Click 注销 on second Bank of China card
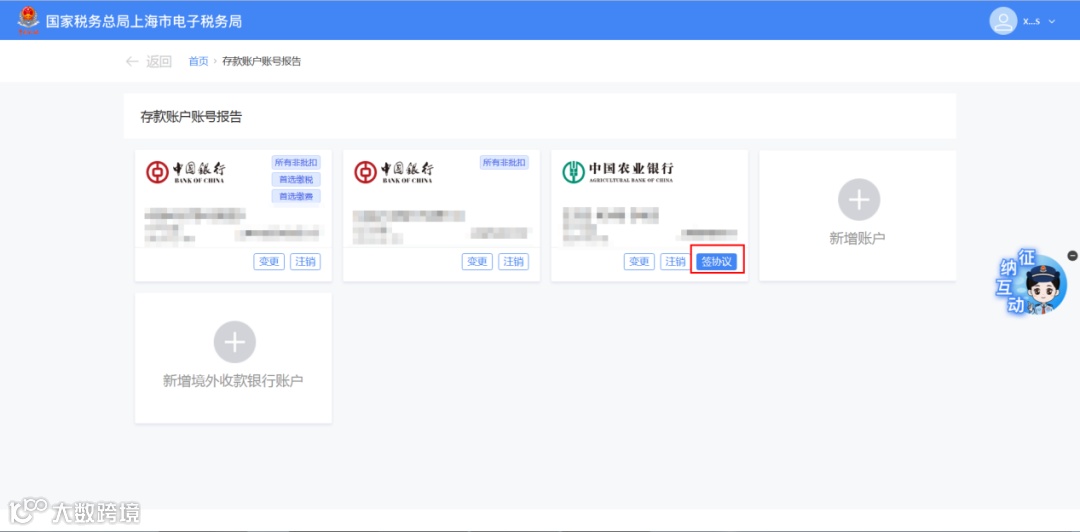 [x=513, y=262]
